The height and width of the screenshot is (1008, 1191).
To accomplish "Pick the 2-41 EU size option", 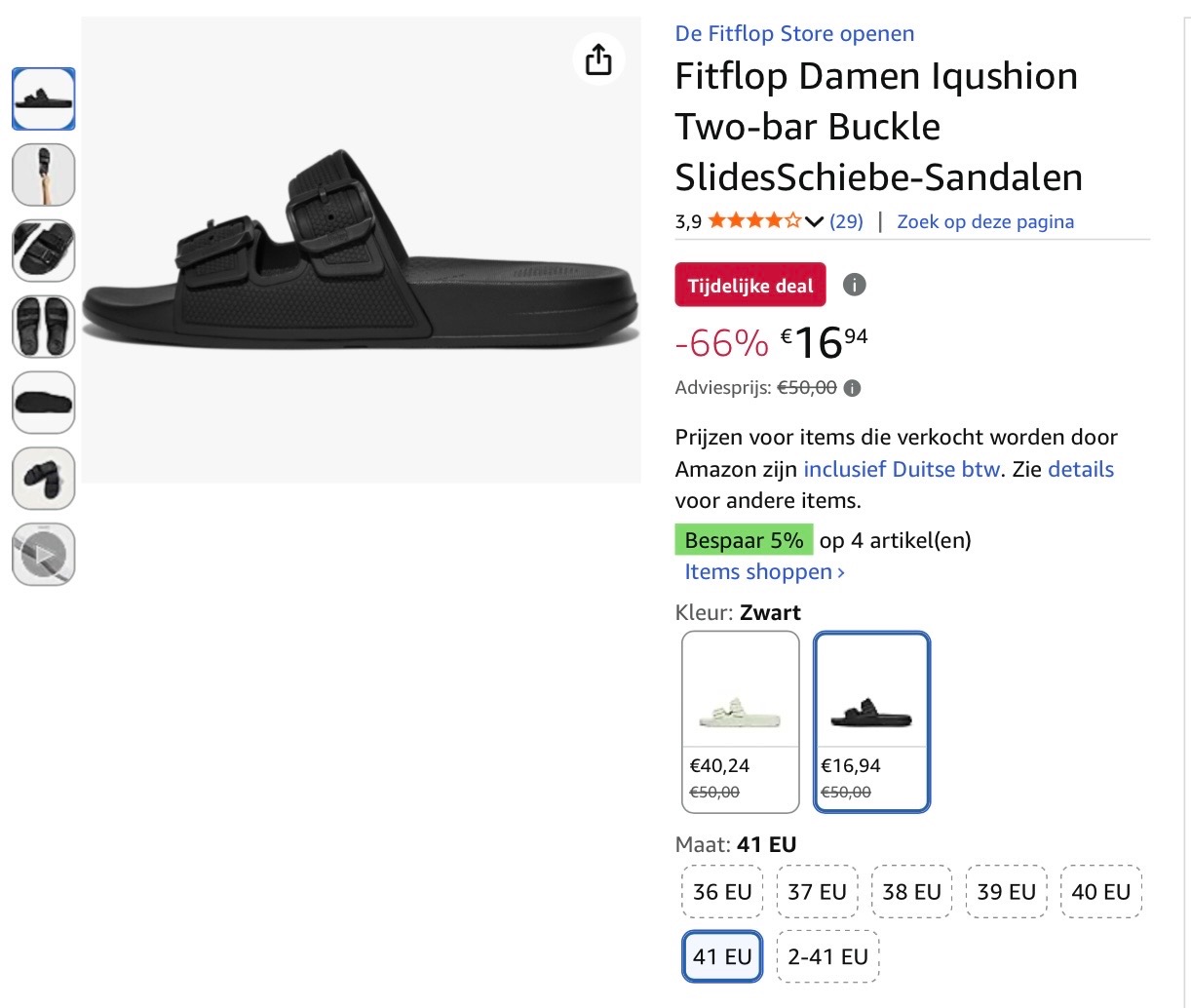I will (x=827, y=957).
